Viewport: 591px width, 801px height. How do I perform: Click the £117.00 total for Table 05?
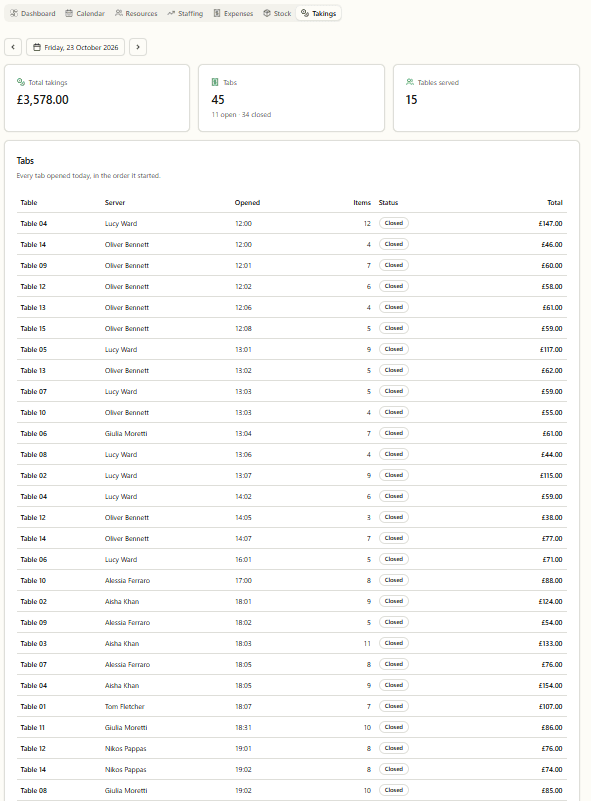pos(551,349)
